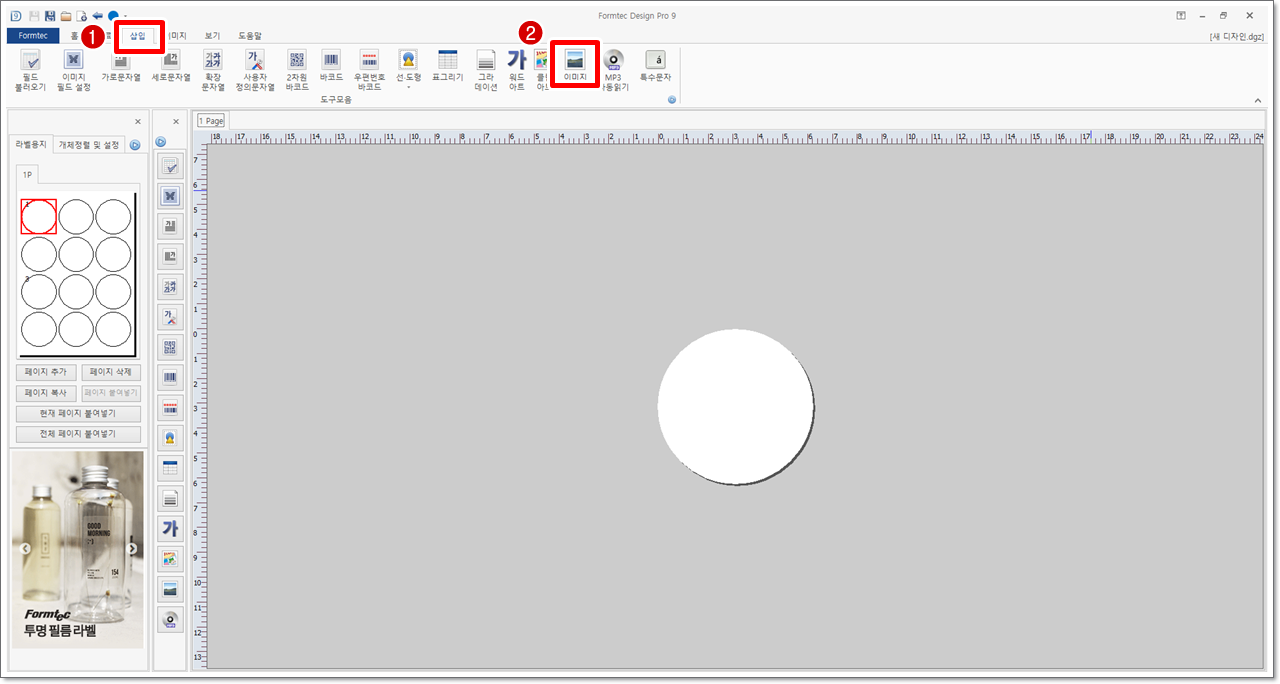
Task: Insert a 바코드 from the ribbon
Action: coord(331,66)
